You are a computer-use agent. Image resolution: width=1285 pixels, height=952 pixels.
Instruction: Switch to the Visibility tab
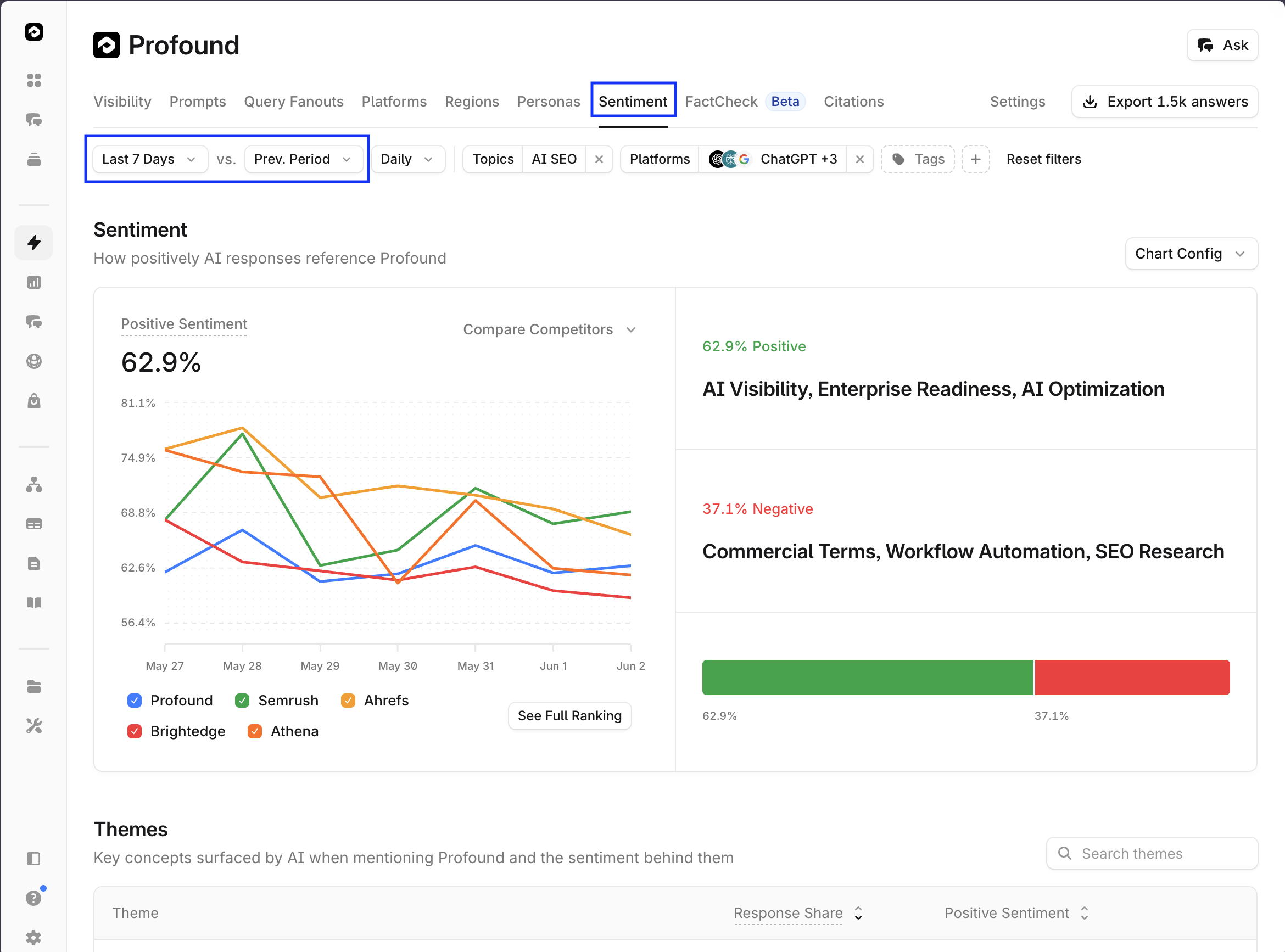coord(123,102)
